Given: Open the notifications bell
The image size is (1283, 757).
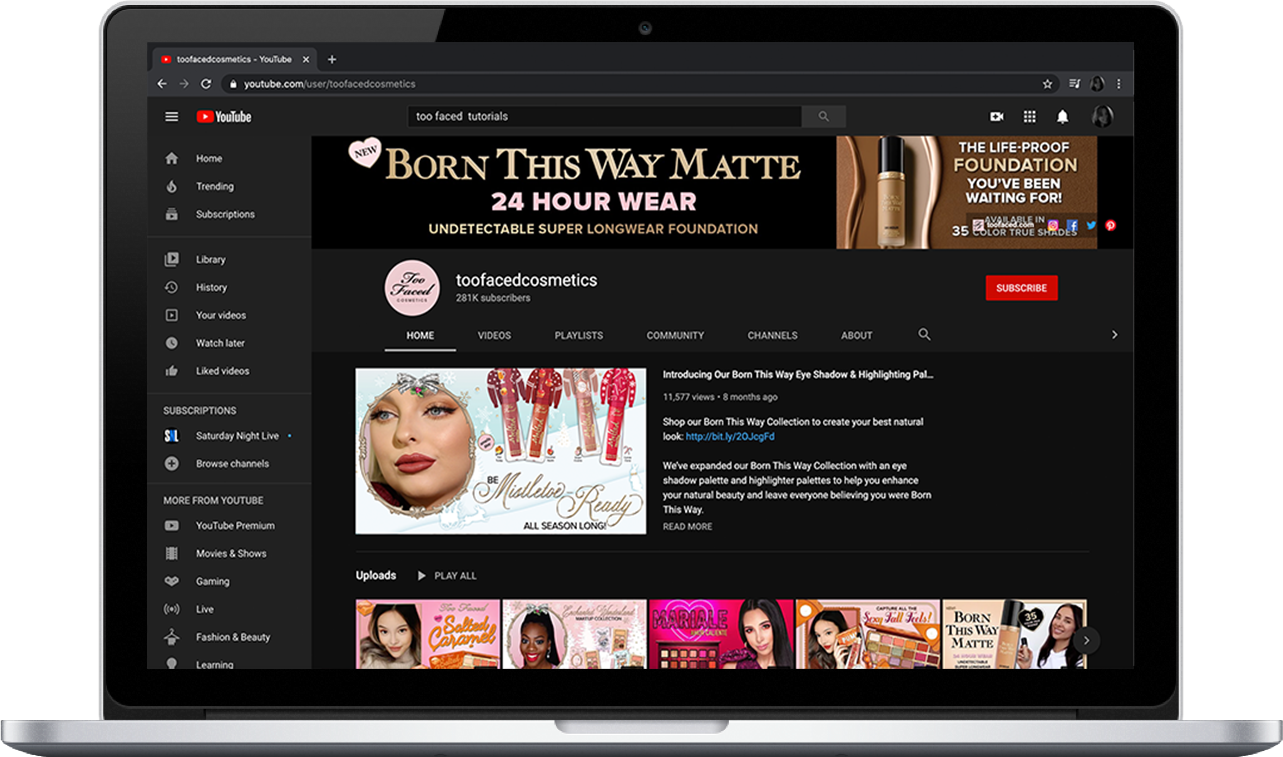Looking at the screenshot, I should (1063, 117).
